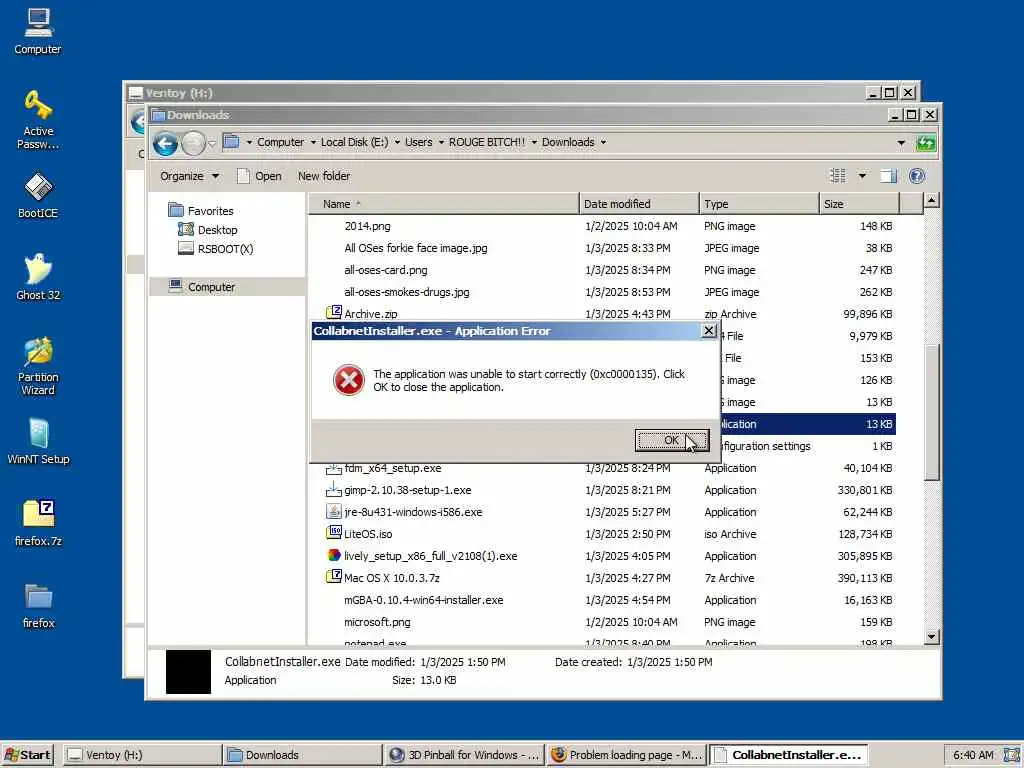Switch to Problem loading page taskbar button
This screenshot has width=1024, height=768.
click(x=626, y=755)
